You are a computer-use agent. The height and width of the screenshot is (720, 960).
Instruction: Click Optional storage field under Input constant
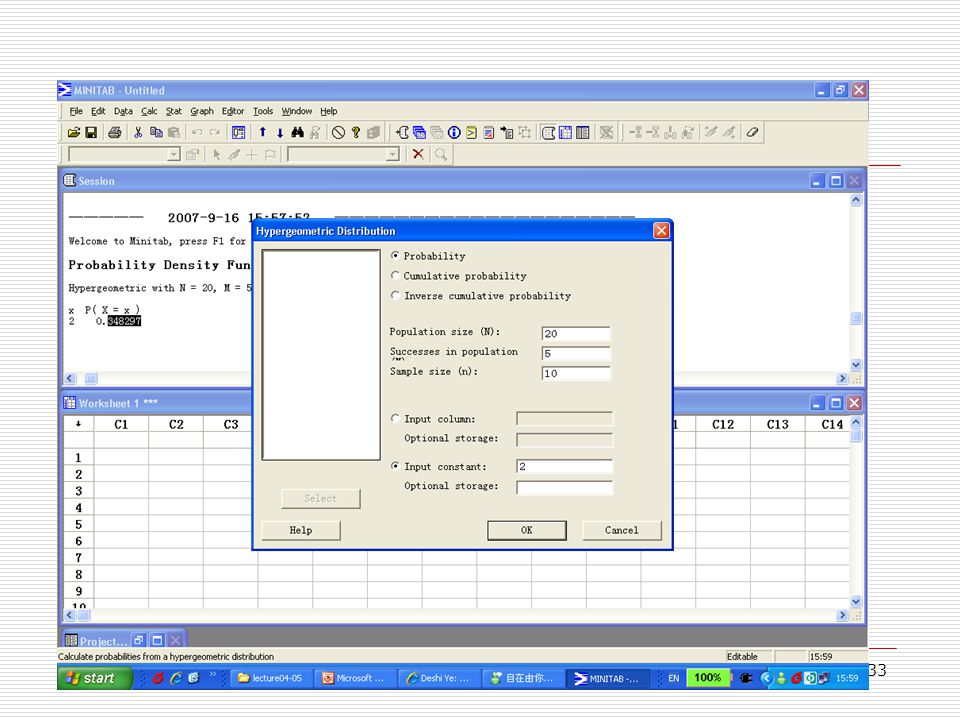tap(564, 487)
